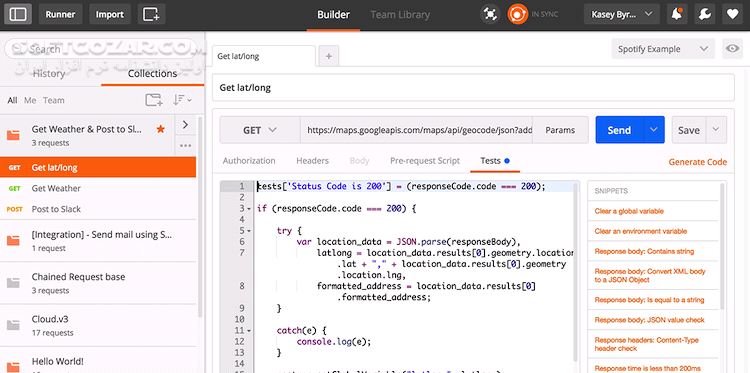The width and height of the screenshot is (750, 373).
Task: Open the GET method dropdown
Action: tap(260, 130)
